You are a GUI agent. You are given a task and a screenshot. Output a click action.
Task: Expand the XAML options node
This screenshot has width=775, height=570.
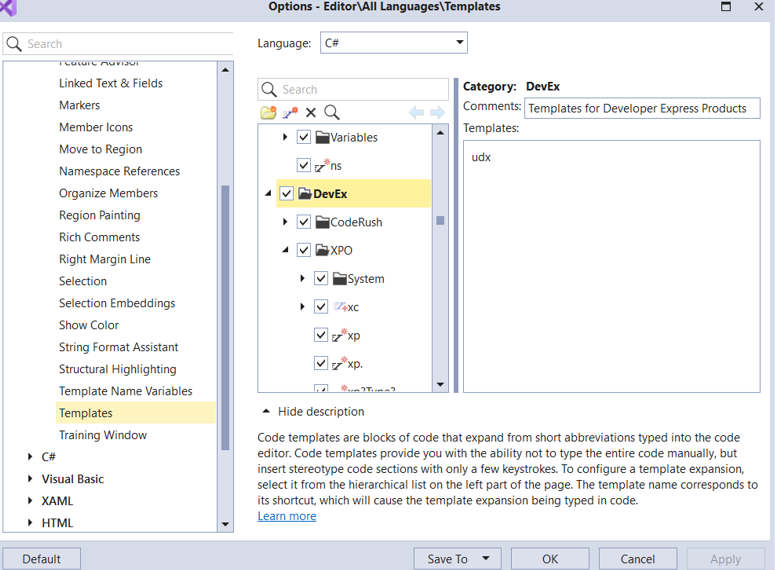30,501
